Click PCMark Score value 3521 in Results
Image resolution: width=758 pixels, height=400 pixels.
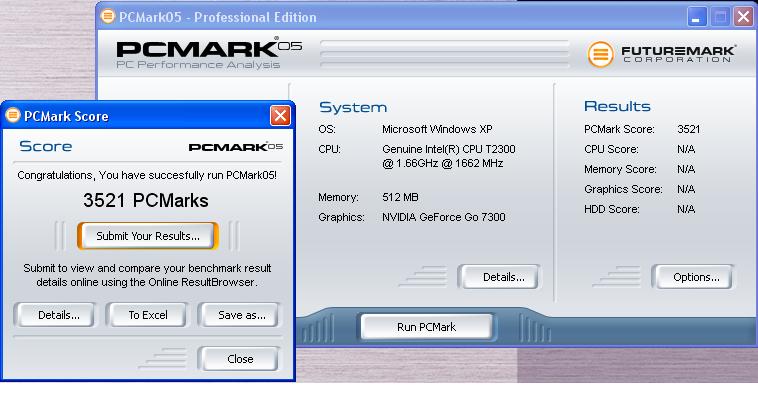[x=688, y=129]
